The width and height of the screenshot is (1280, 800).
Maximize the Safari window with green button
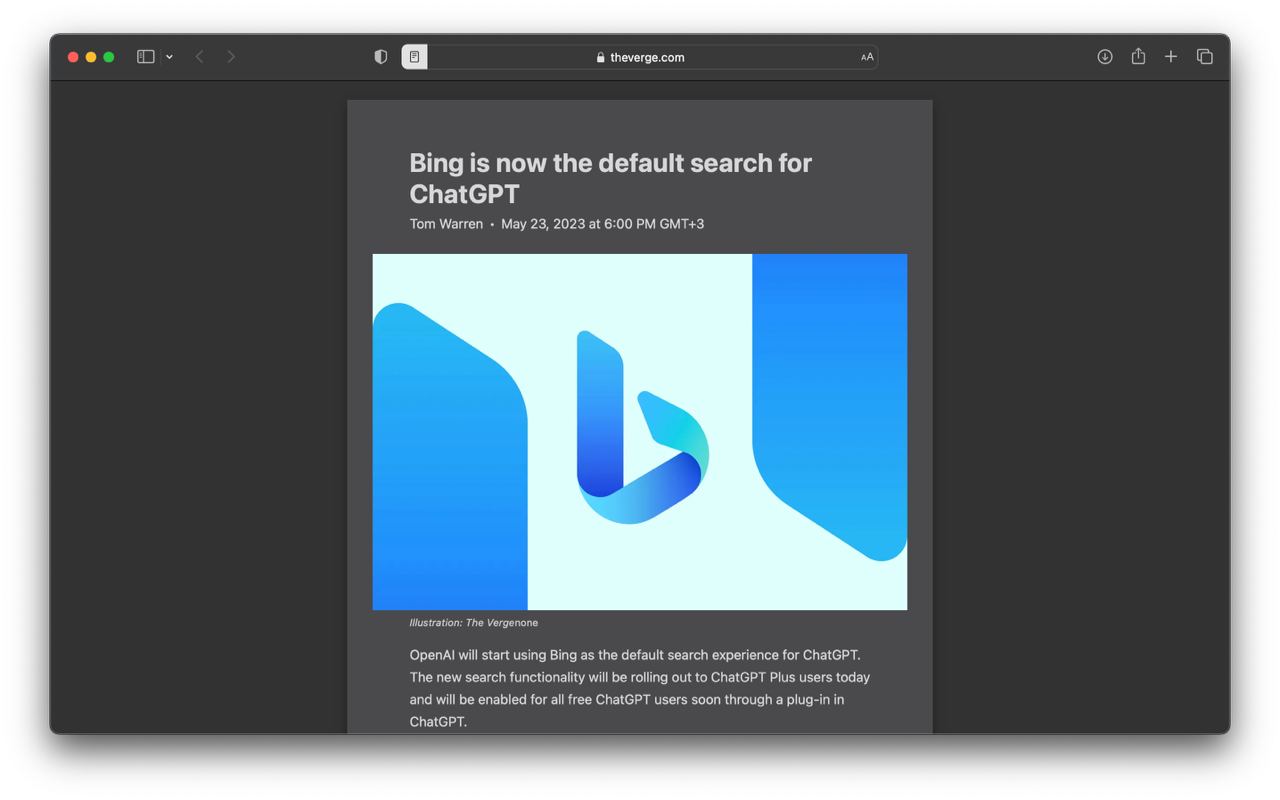click(109, 57)
